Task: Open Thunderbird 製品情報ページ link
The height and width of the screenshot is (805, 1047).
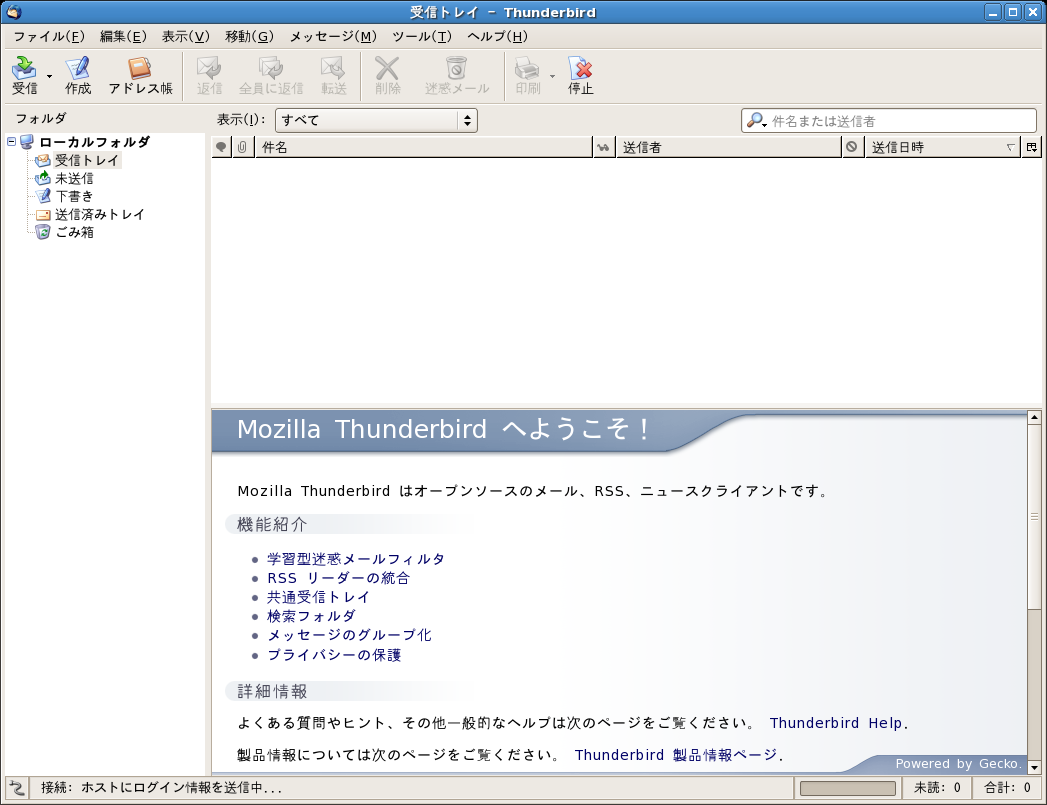Action: point(676,755)
